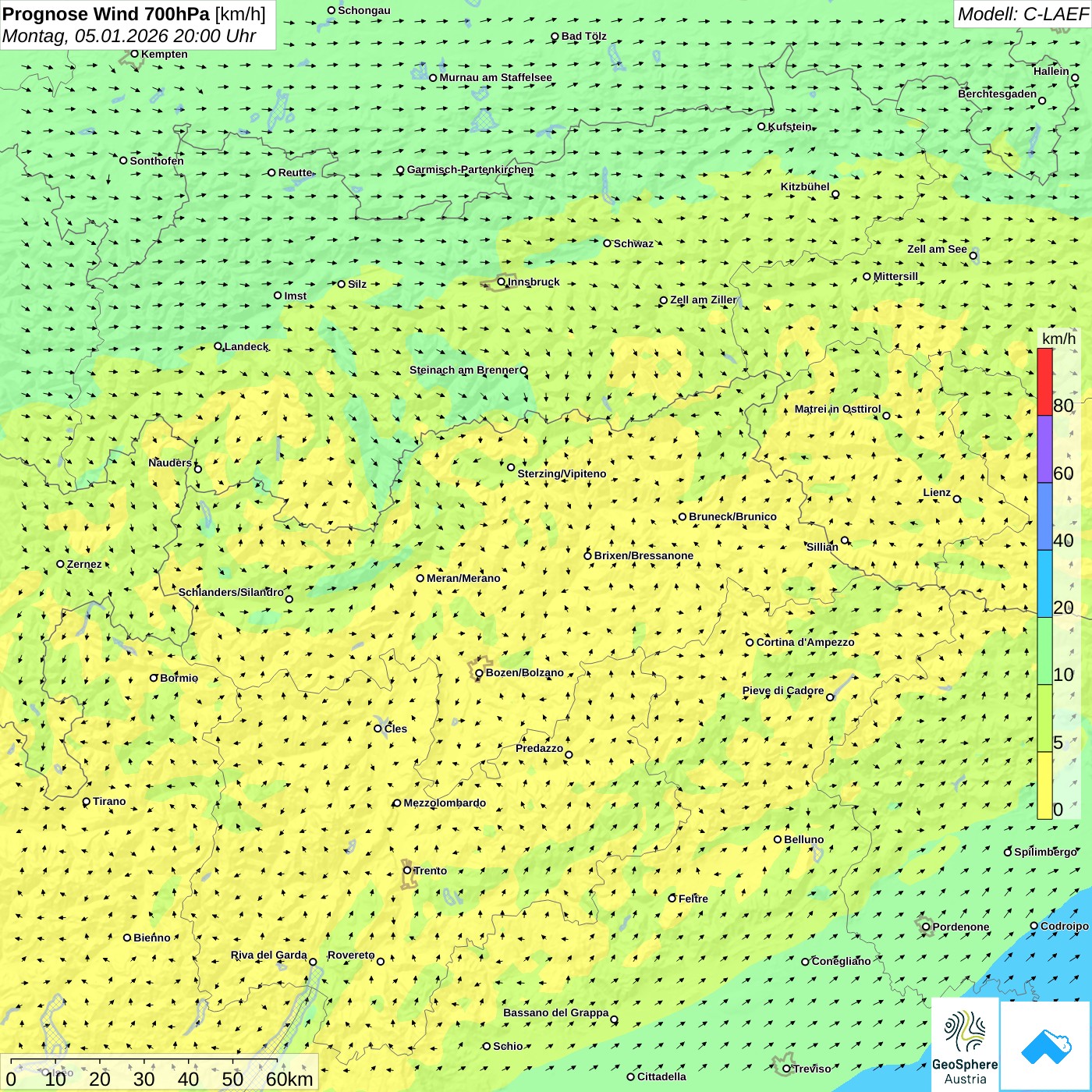Click the 'Cittadella' label
The height and width of the screenshot is (1092, 1092).
click(x=661, y=1076)
